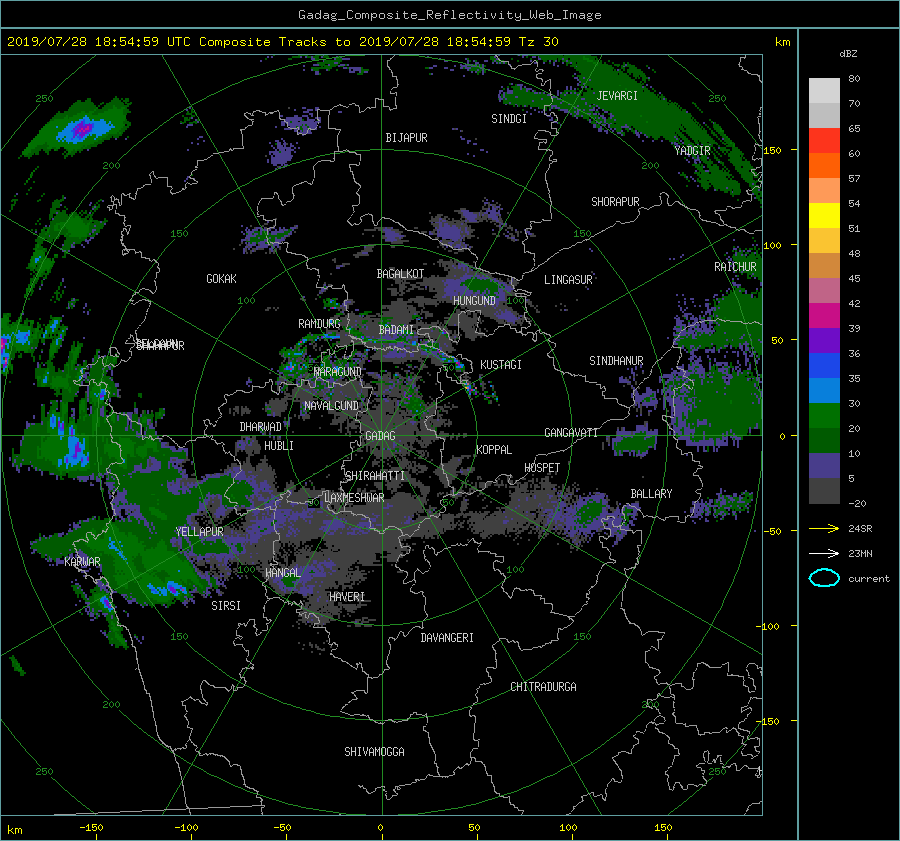
Task: Click the HAVERI city label
Action: pyautogui.click(x=347, y=597)
